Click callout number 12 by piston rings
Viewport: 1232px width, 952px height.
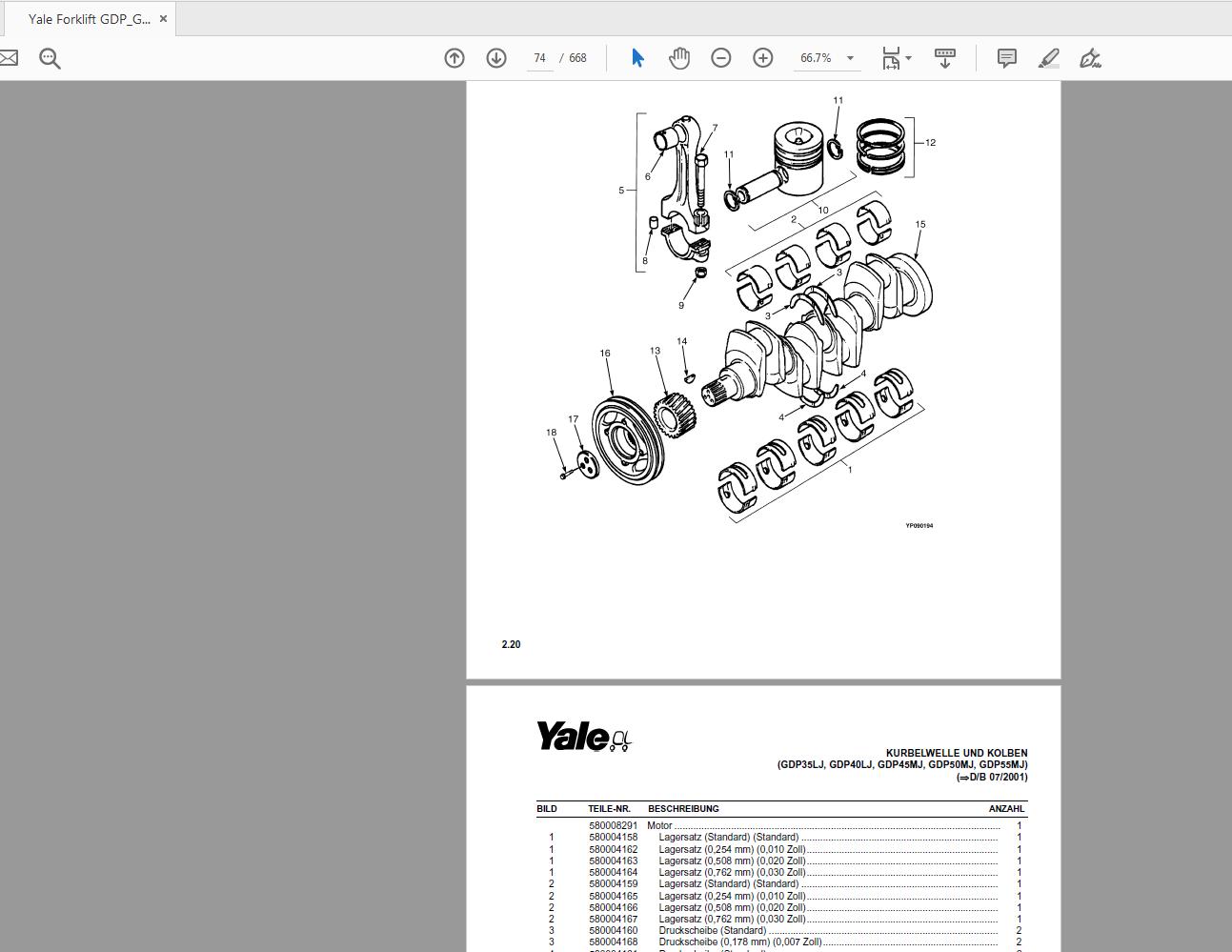pyautogui.click(x=930, y=143)
